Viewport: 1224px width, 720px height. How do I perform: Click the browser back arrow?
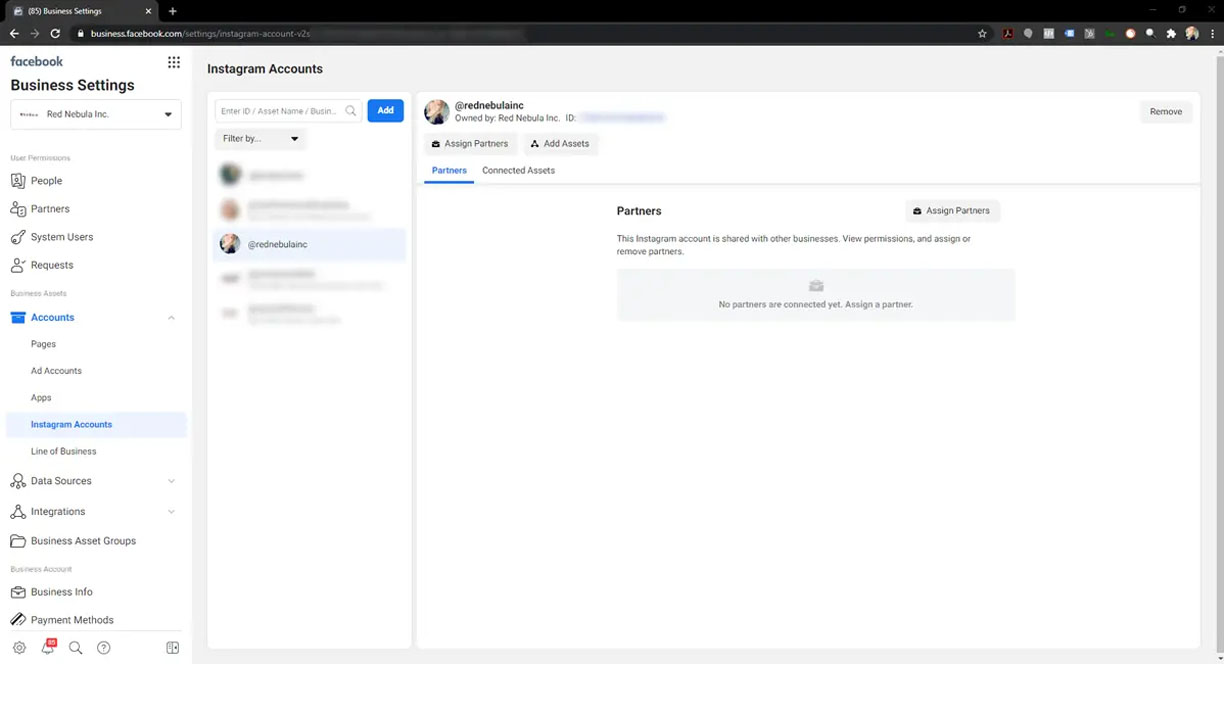[x=14, y=33]
